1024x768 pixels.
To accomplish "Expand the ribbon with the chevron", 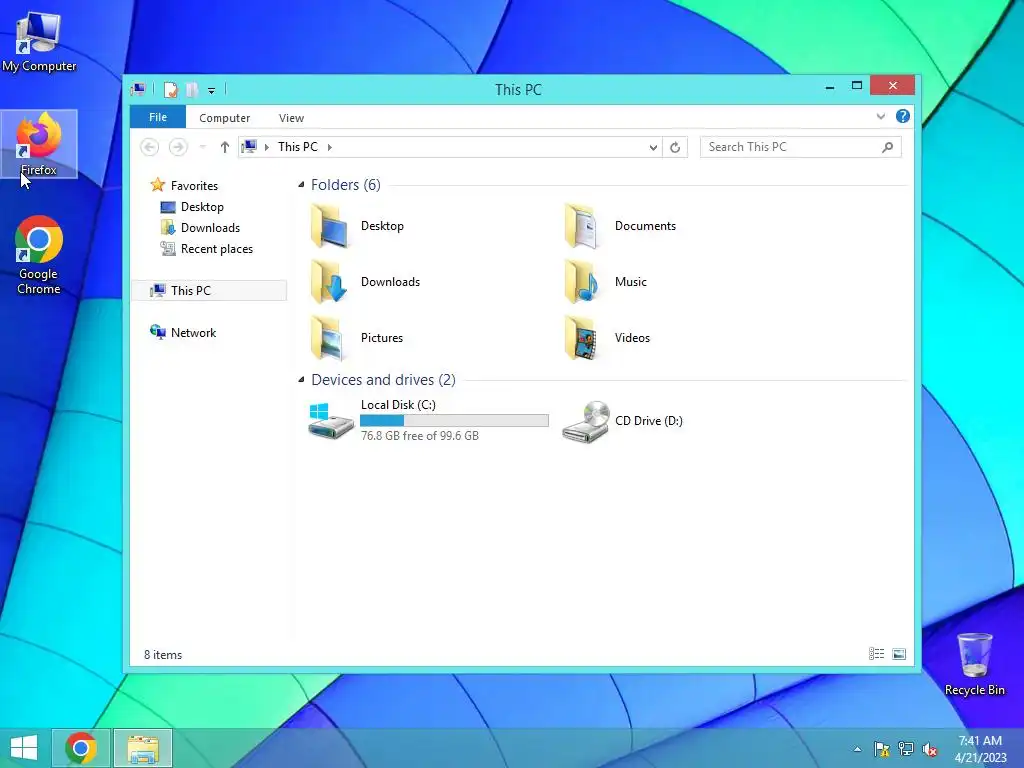I will click(881, 117).
